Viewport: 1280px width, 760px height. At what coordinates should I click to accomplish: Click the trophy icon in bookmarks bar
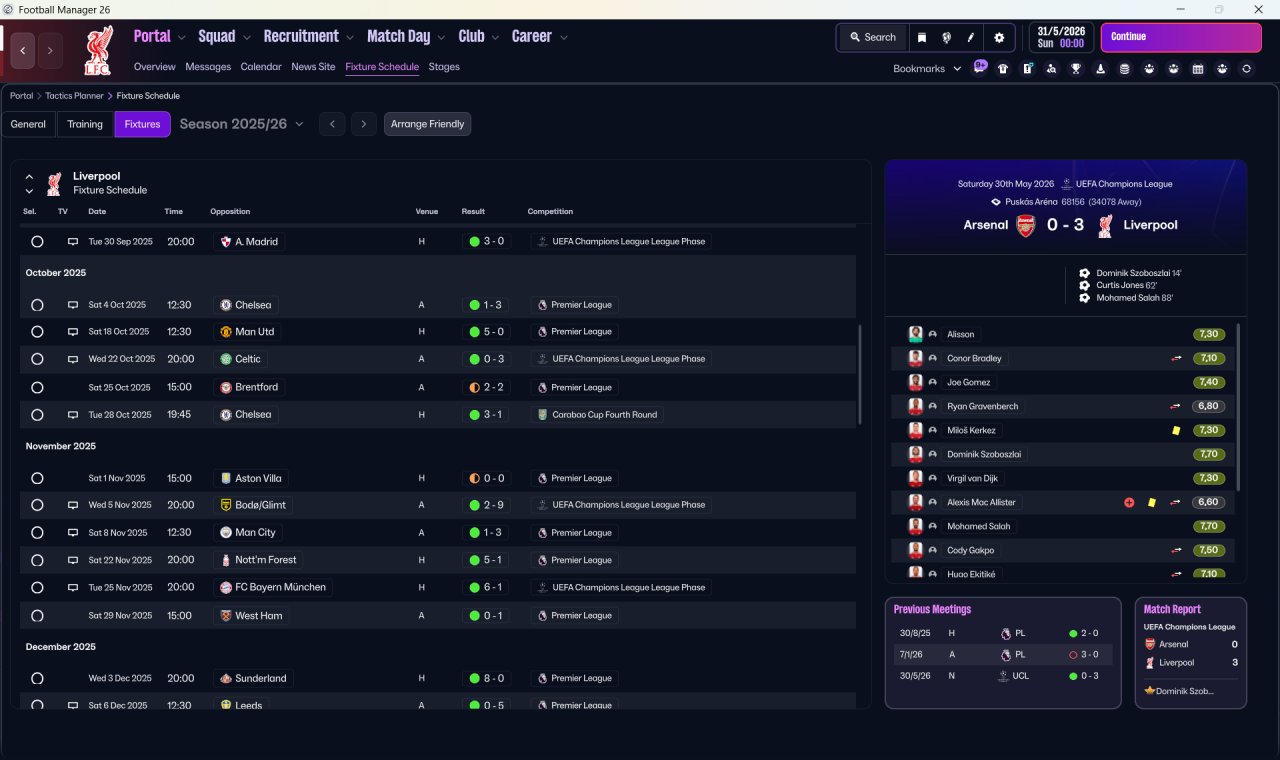pos(1076,69)
